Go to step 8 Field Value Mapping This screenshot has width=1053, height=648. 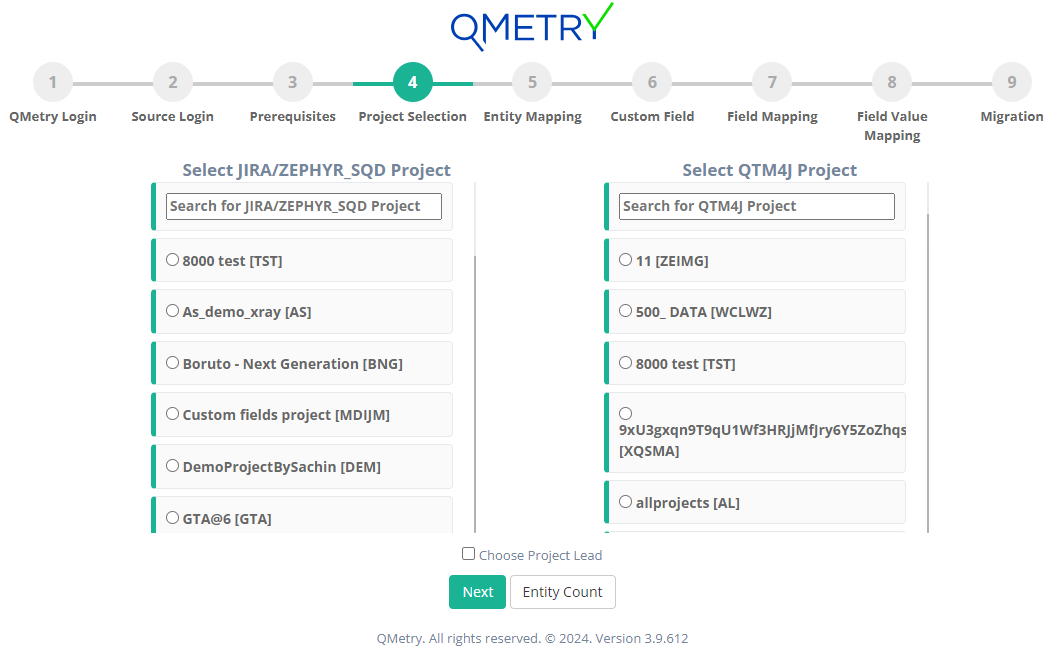coord(892,83)
